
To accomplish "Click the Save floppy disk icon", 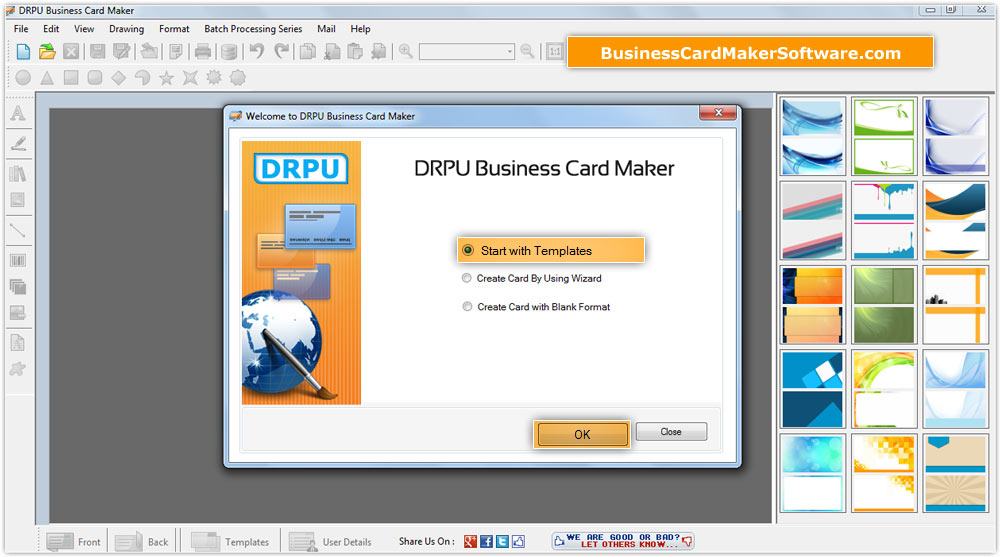I will pyautogui.click(x=98, y=52).
